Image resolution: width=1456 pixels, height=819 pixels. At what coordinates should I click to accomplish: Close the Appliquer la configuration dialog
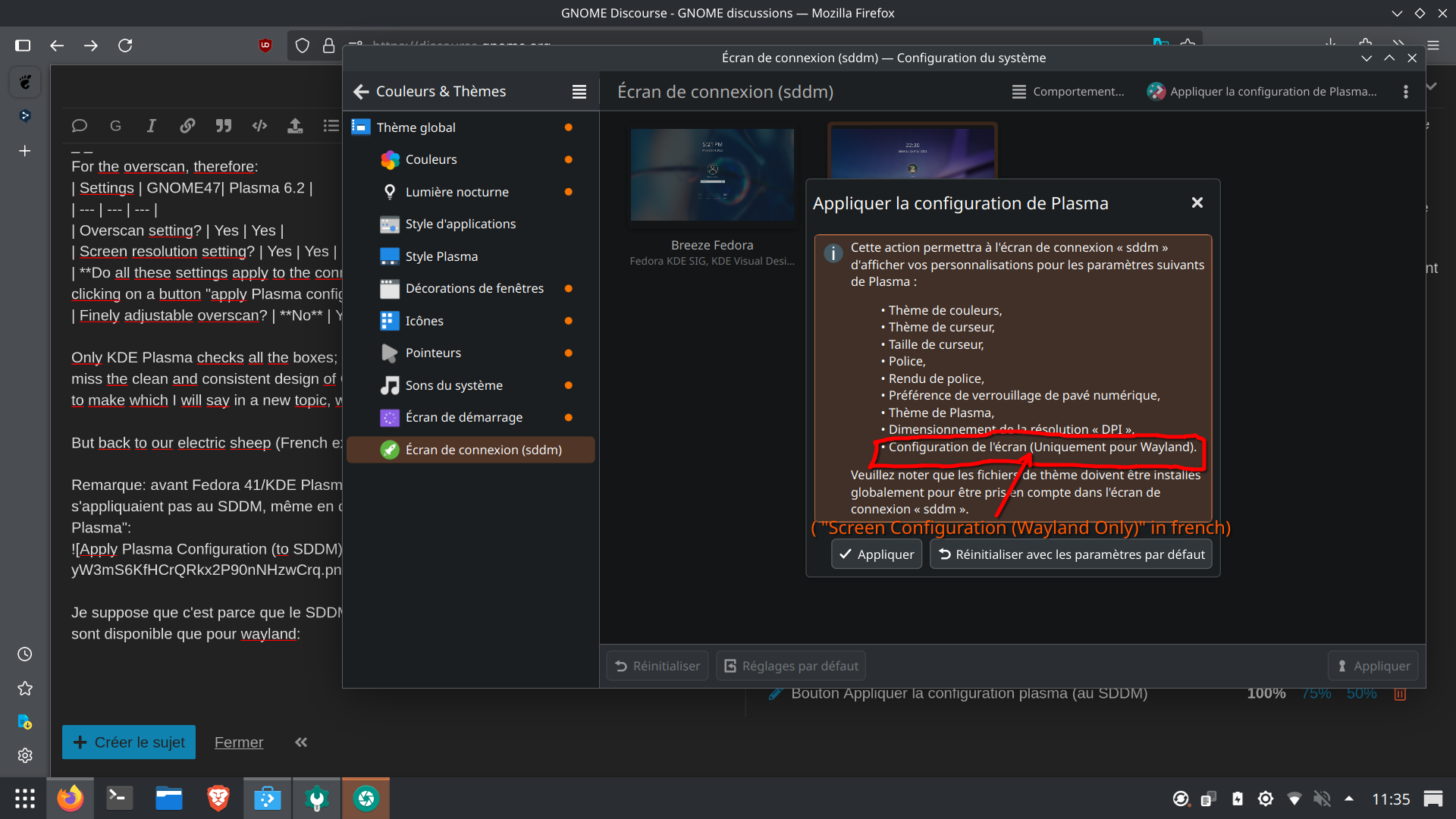1197,202
